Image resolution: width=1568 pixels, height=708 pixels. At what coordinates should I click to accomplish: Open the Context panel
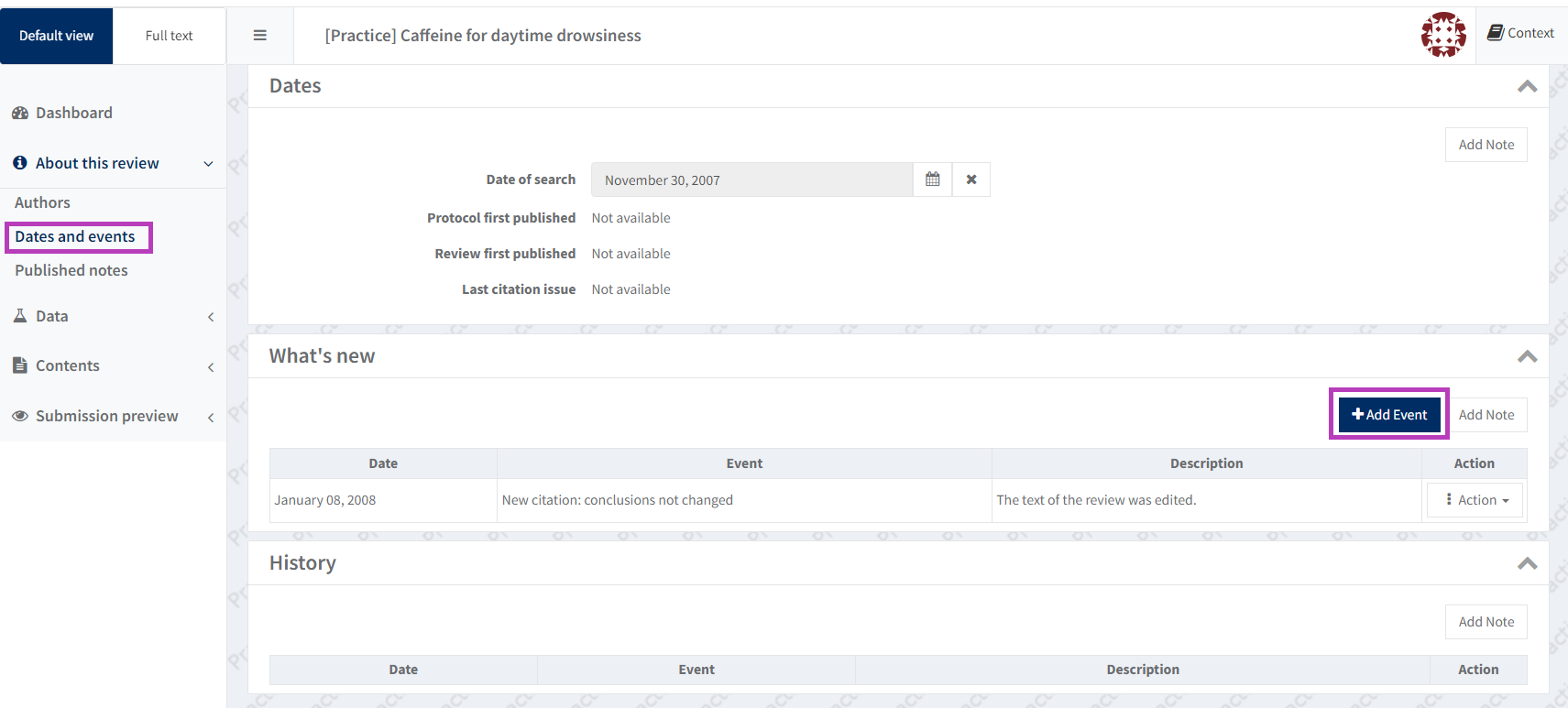tap(1520, 33)
